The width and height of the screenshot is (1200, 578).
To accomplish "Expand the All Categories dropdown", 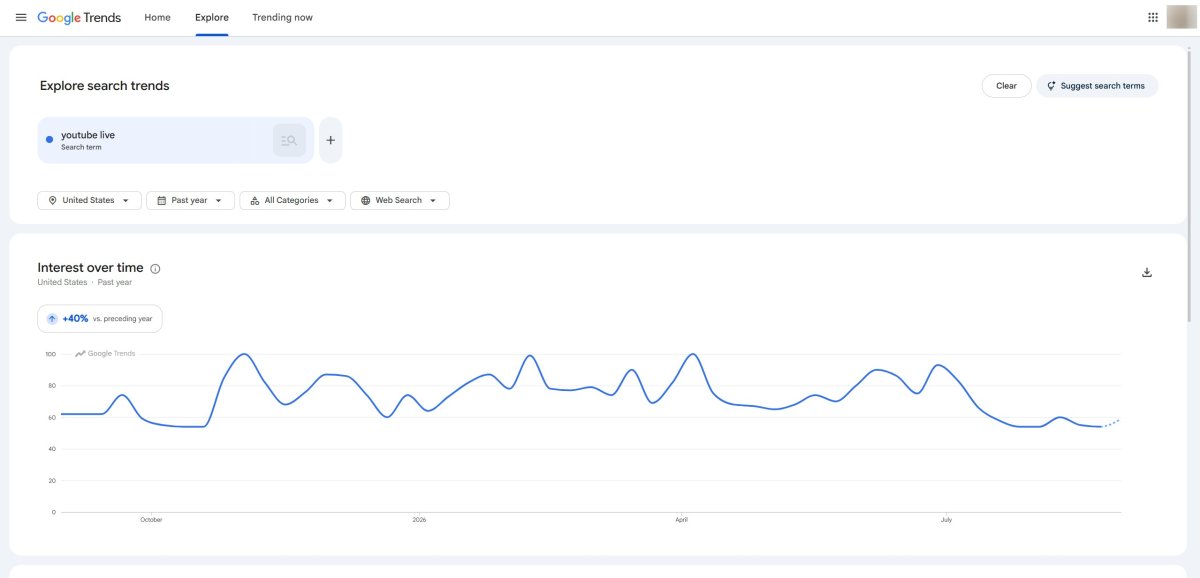I will coord(292,200).
